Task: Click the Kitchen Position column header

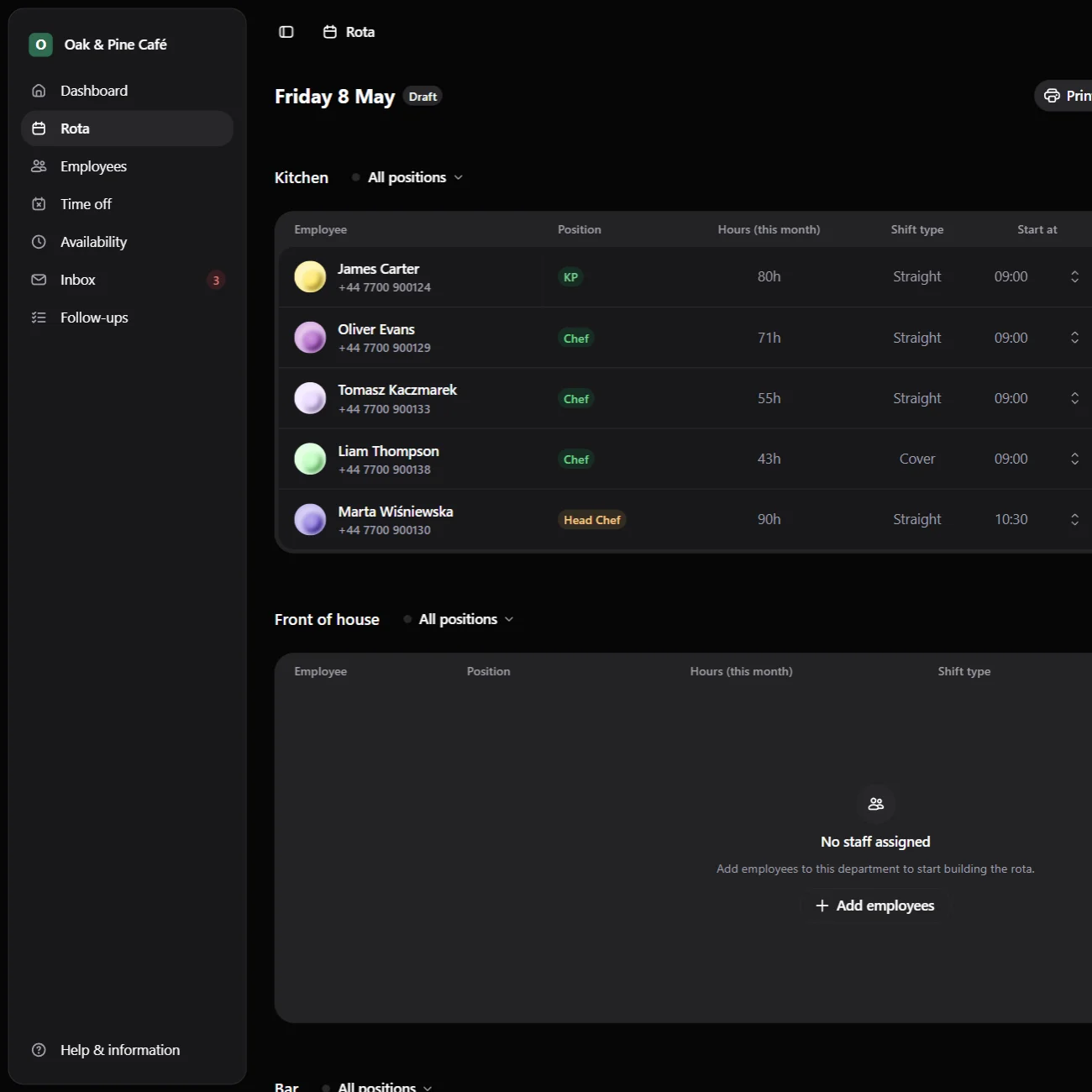Action: tap(580, 229)
